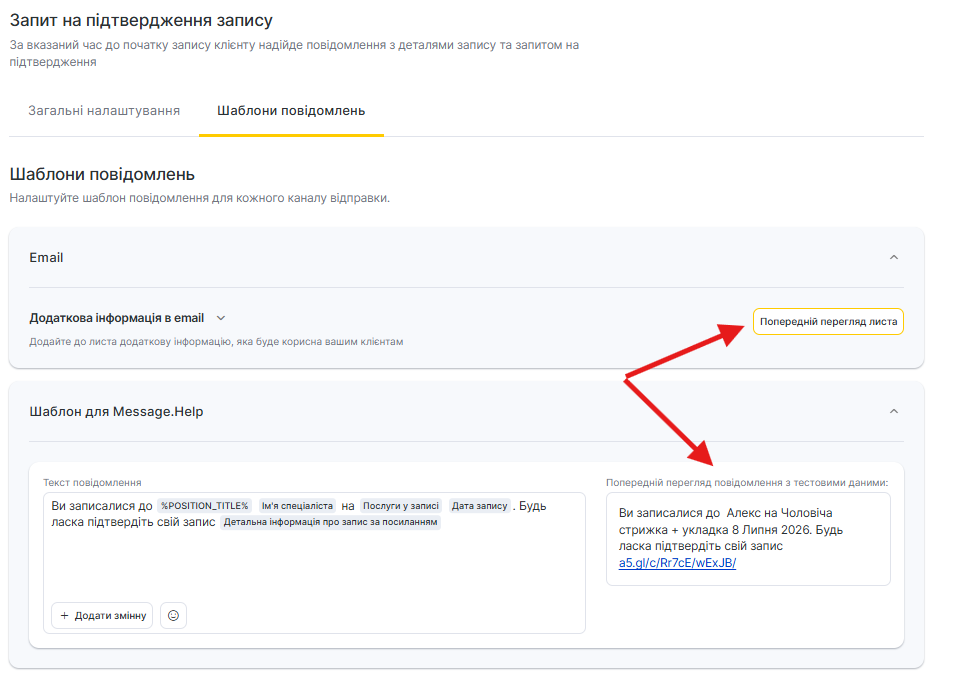Switch to Загальні налаштування tab
The width and height of the screenshot is (956, 682).
coord(104,110)
